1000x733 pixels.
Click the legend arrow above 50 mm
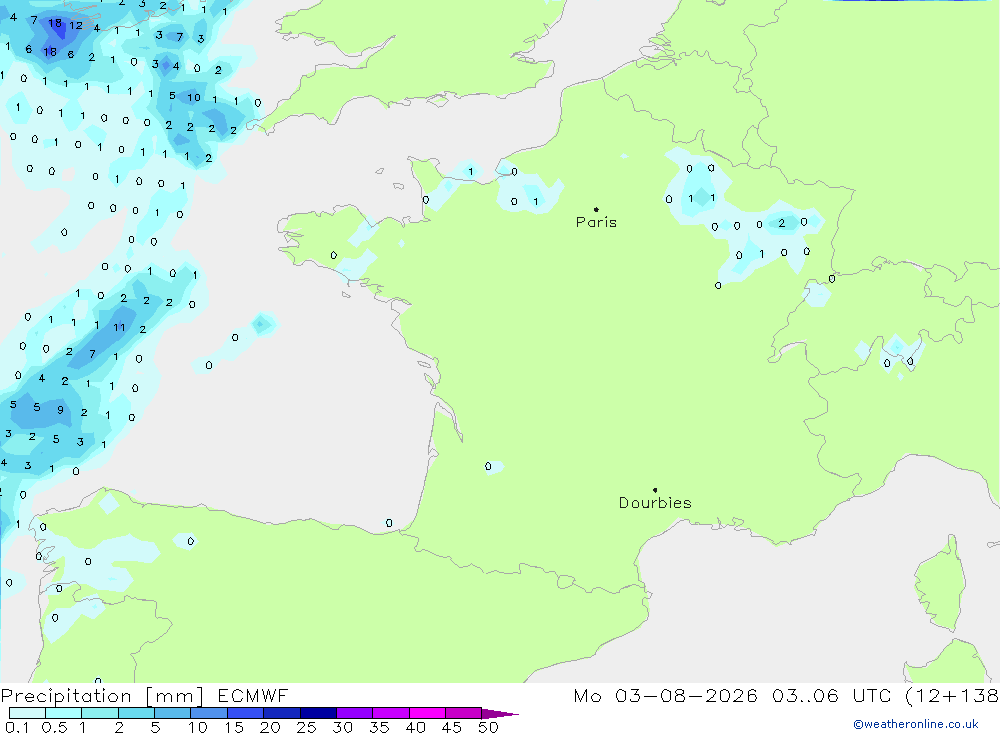[500, 713]
